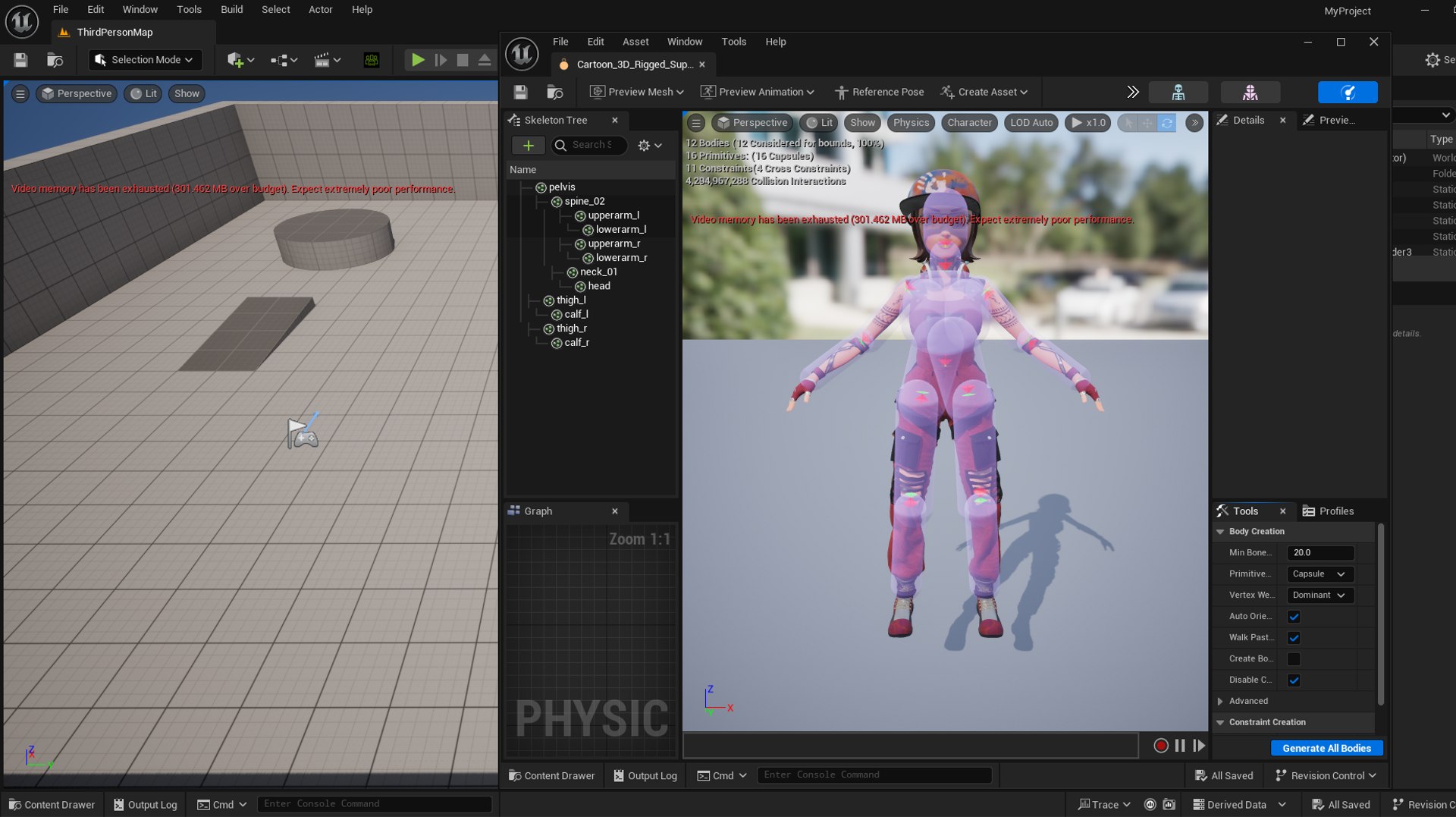Click the Min Bone size 20.0 field

point(1320,553)
